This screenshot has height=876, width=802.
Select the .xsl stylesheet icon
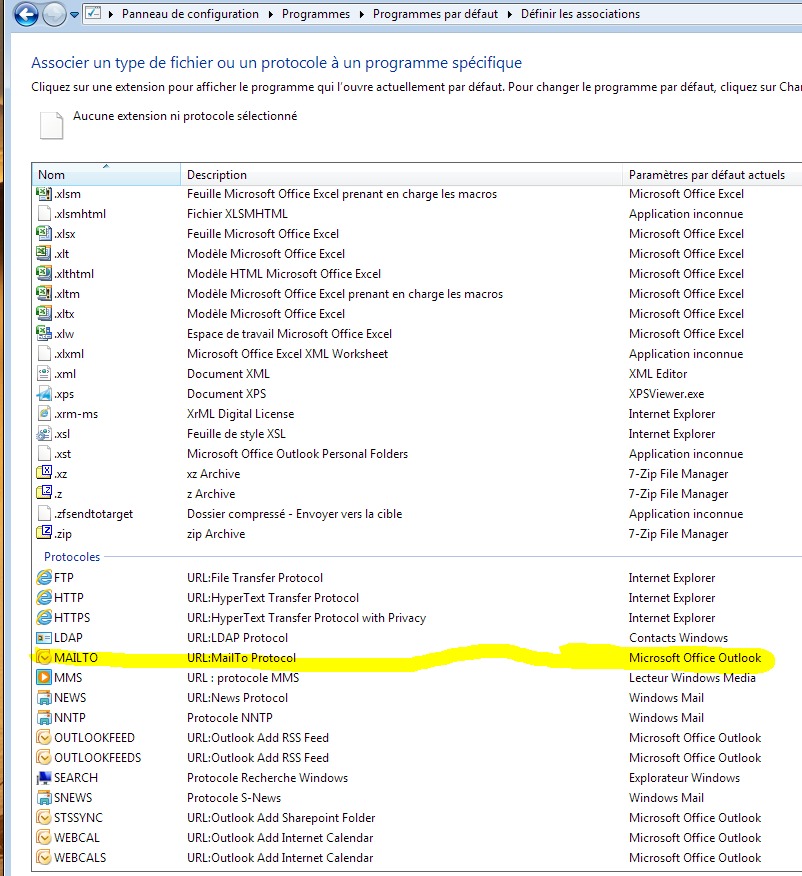(x=44, y=434)
